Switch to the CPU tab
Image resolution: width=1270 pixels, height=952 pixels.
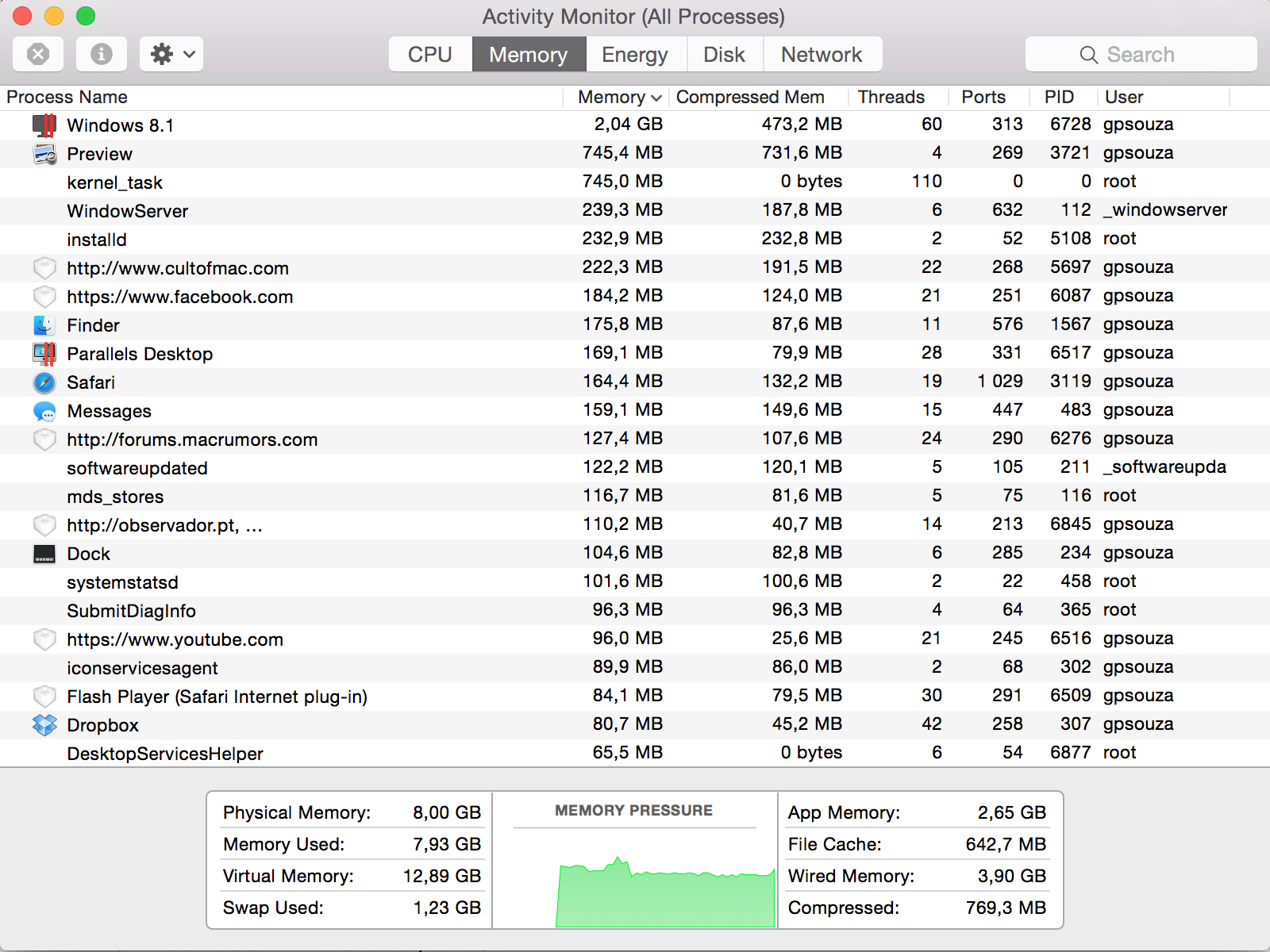(x=430, y=54)
